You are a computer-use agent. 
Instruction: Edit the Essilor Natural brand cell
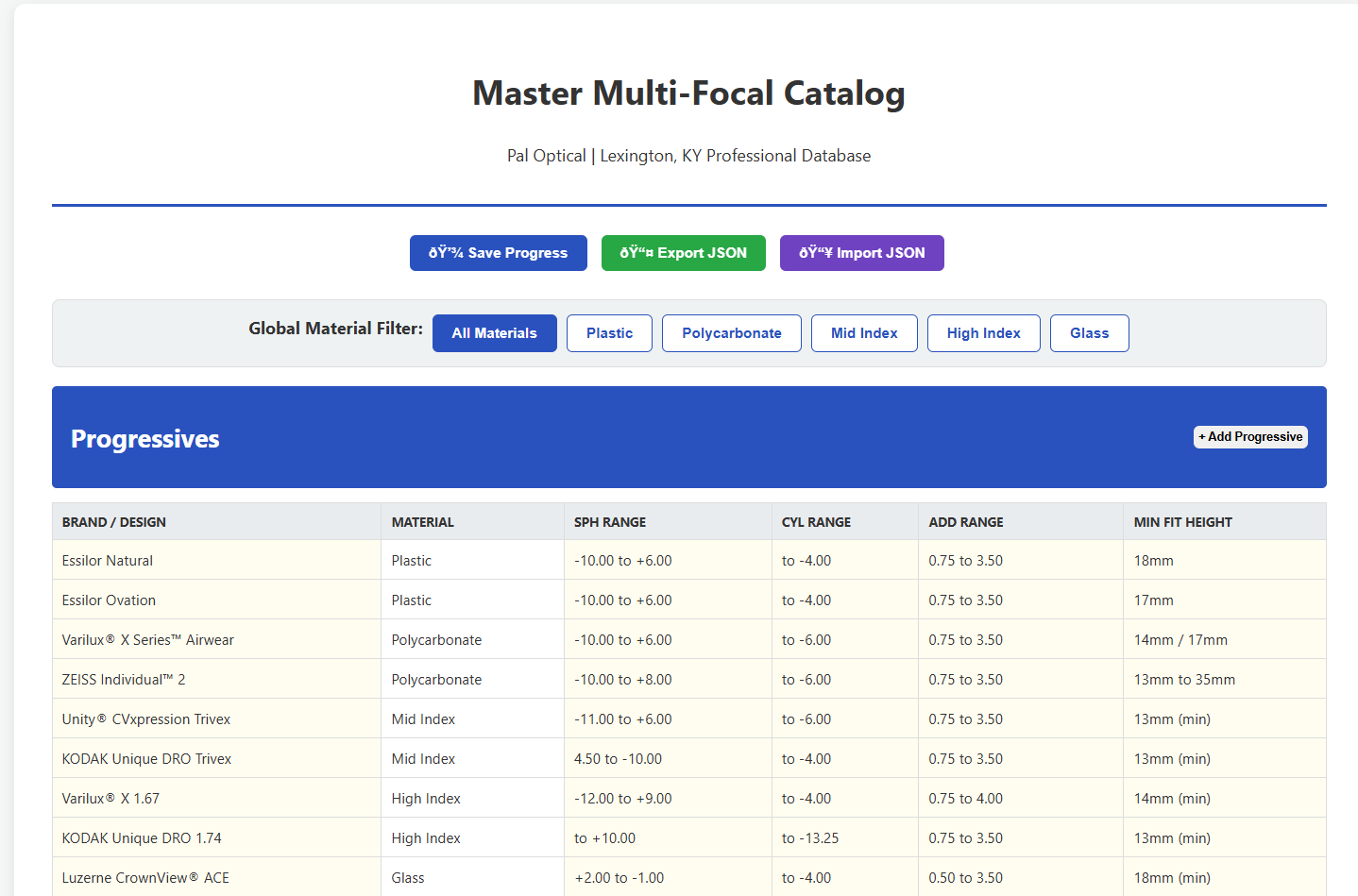coord(108,561)
